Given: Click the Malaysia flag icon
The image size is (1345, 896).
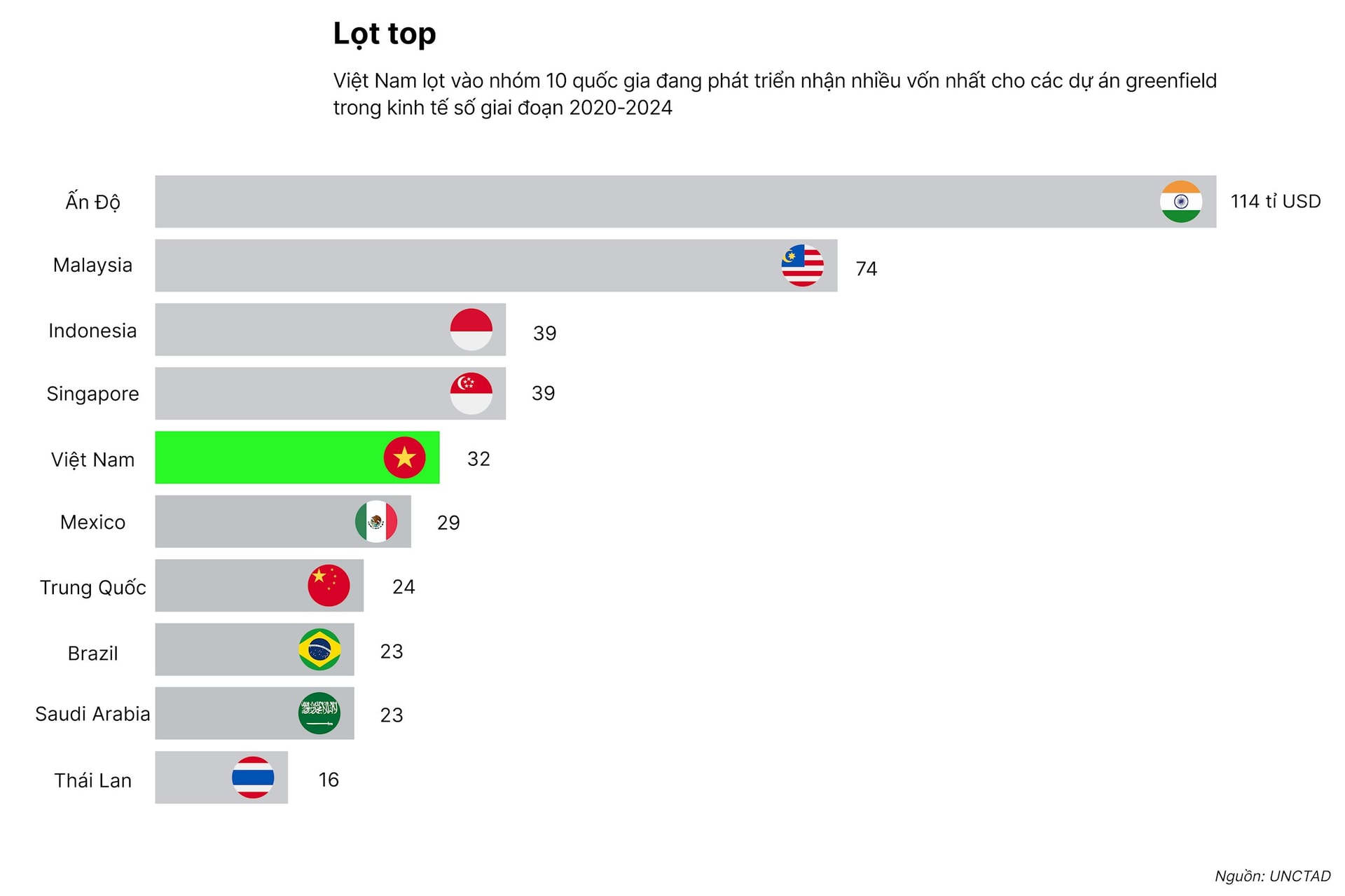Looking at the screenshot, I should pyautogui.click(x=802, y=266).
